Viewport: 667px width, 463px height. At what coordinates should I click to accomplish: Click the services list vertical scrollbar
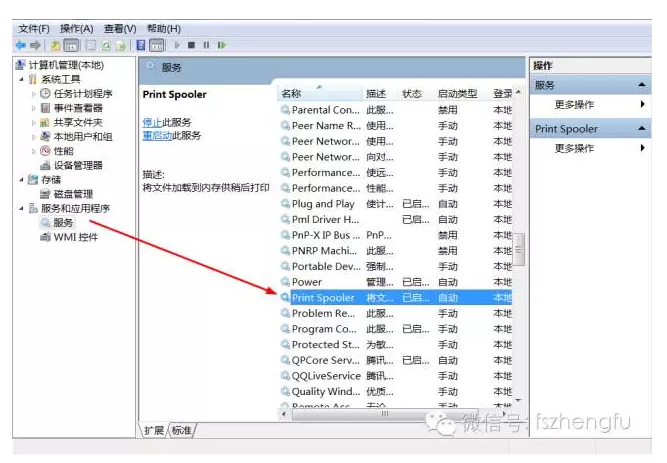click(518, 250)
